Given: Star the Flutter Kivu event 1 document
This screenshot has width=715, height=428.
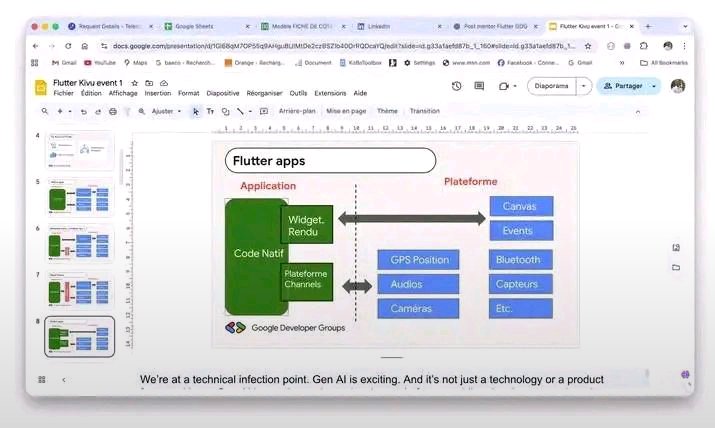Looking at the screenshot, I should click(135, 83).
